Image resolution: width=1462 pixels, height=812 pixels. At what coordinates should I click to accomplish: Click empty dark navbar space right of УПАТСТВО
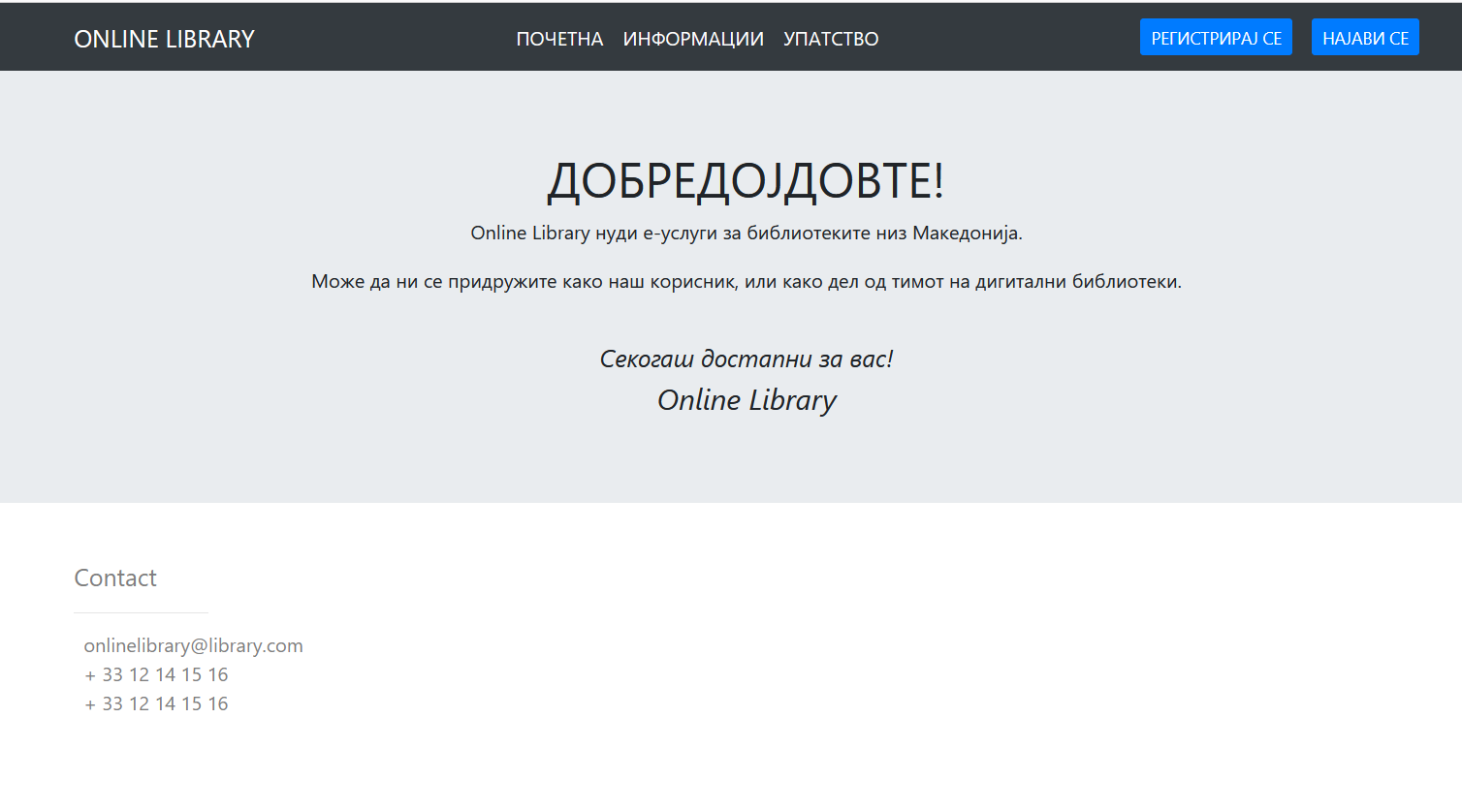[1008, 39]
